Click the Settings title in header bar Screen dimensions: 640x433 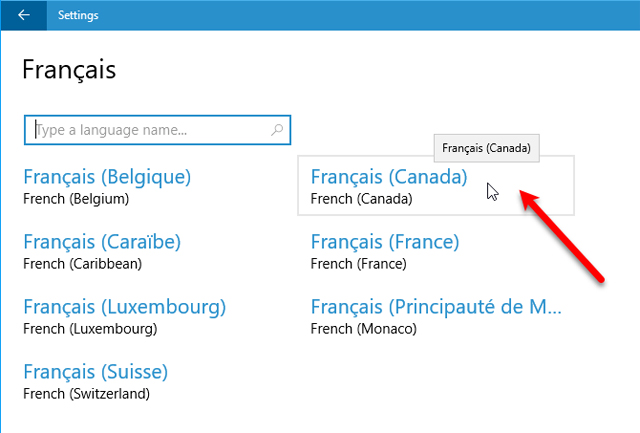click(78, 15)
